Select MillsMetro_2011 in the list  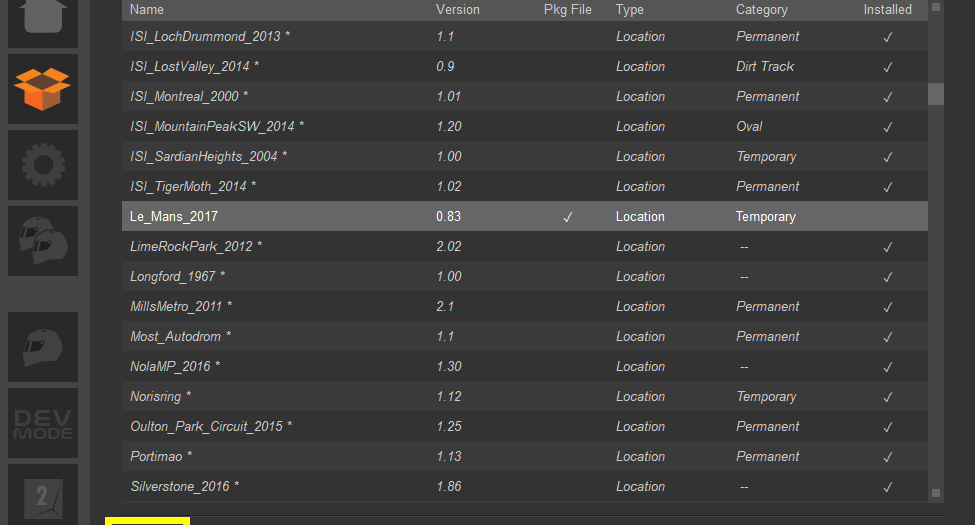click(525, 306)
